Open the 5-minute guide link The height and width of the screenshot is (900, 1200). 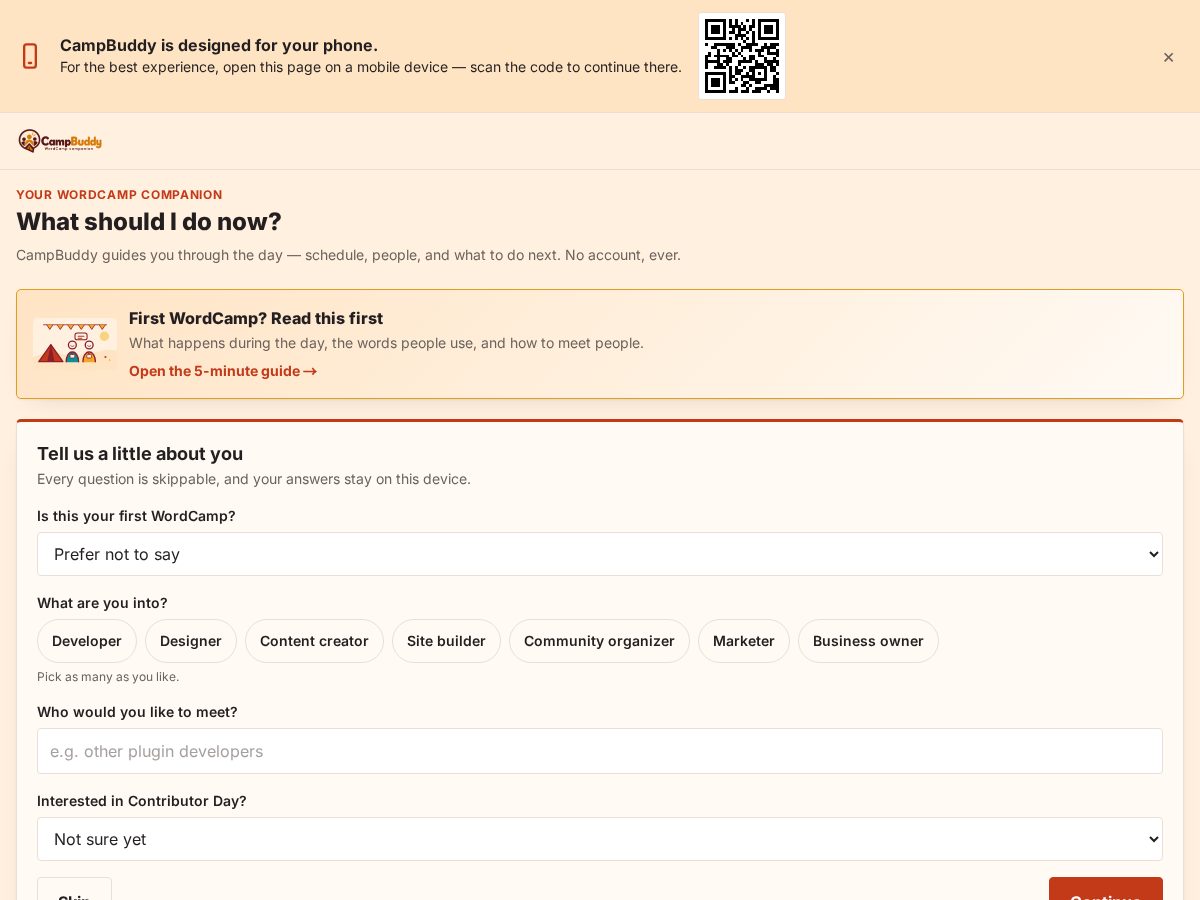tap(223, 371)
